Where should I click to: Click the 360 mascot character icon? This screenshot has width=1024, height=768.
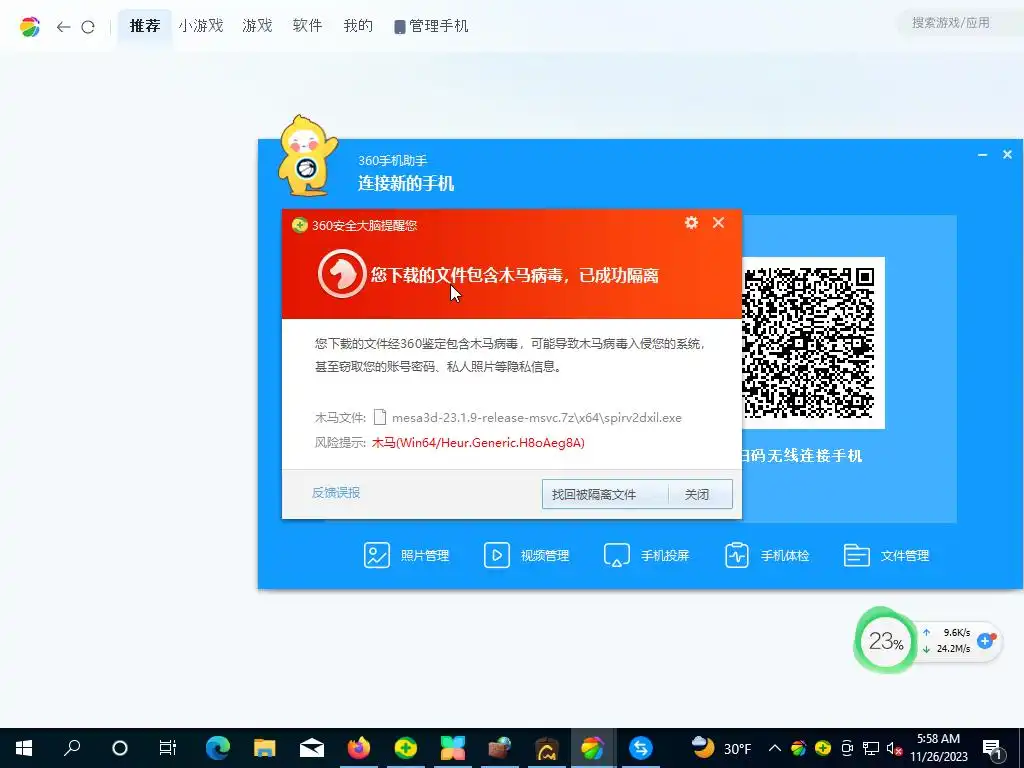306,156
